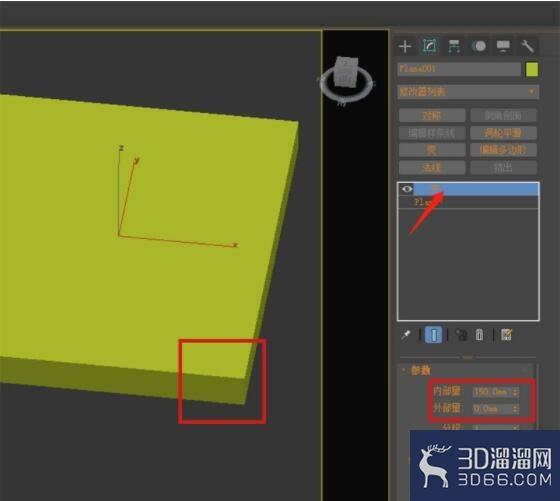Click the 涡轮平滑 modifier button

(x=503, y=133)
